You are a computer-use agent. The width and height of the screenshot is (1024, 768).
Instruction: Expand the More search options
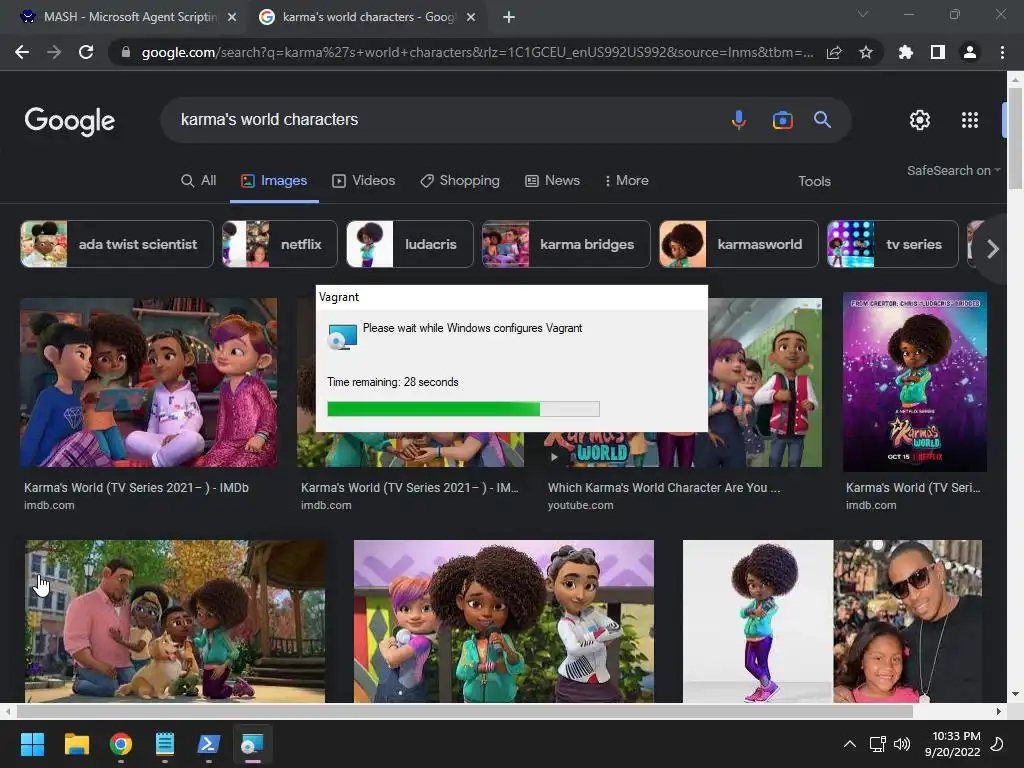[x=626, y=181]
